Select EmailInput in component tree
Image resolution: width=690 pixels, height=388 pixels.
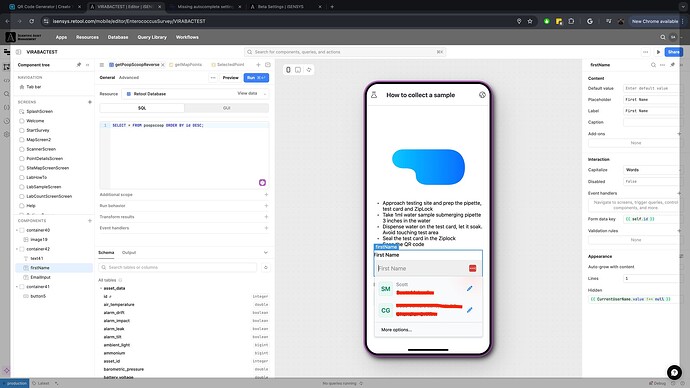click(40, 277)
